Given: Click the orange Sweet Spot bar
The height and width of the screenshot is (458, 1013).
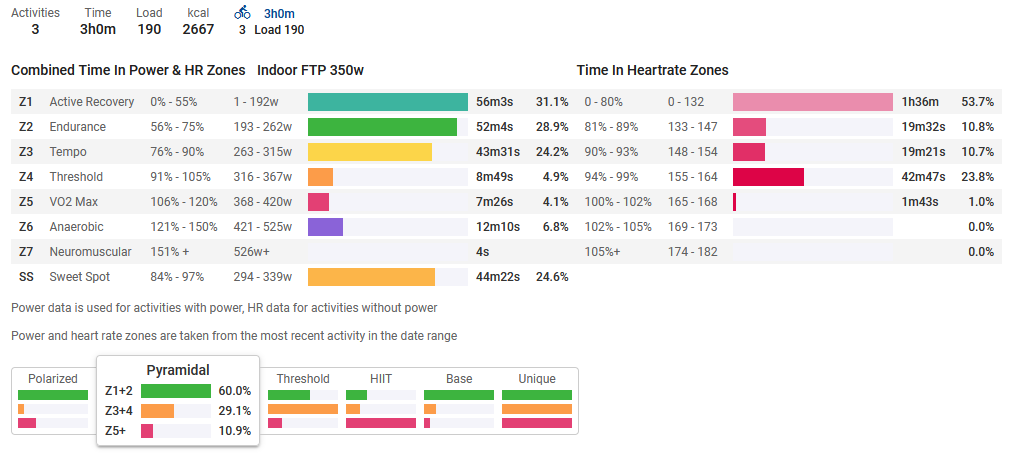Looking at the screenshot, I should (x=371, y=277).
